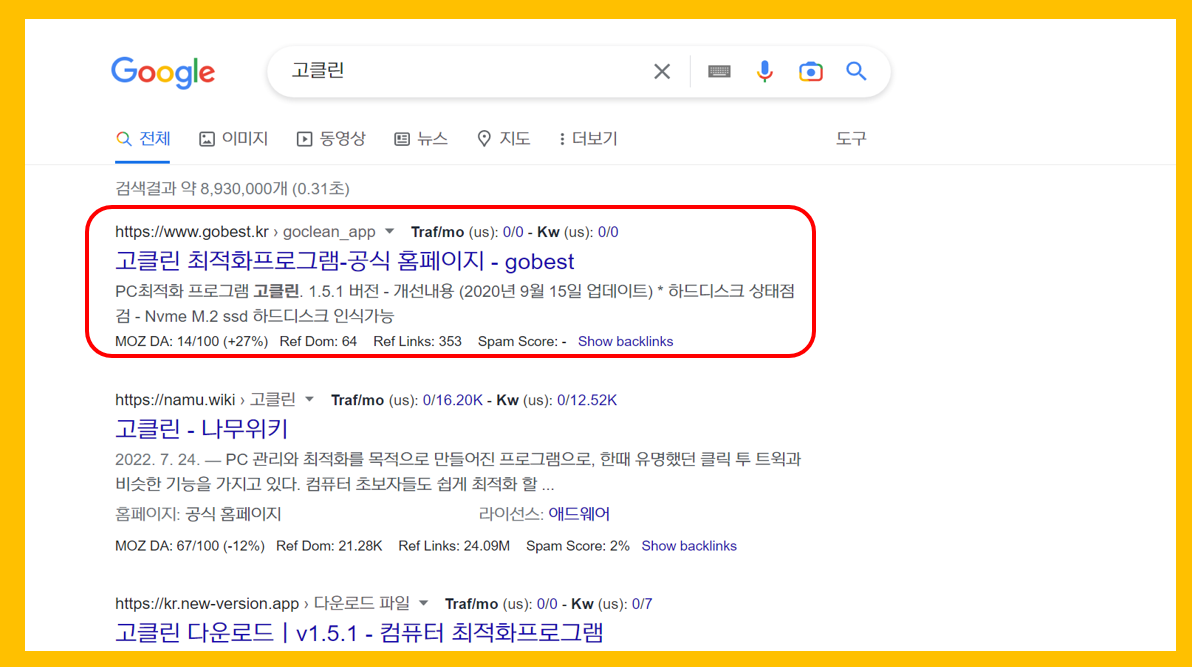Image resolution: width=1192 pixels, height=667 pixels.
Task: Open the 도구 search tools menu
Action: click(x=850, y=138)
